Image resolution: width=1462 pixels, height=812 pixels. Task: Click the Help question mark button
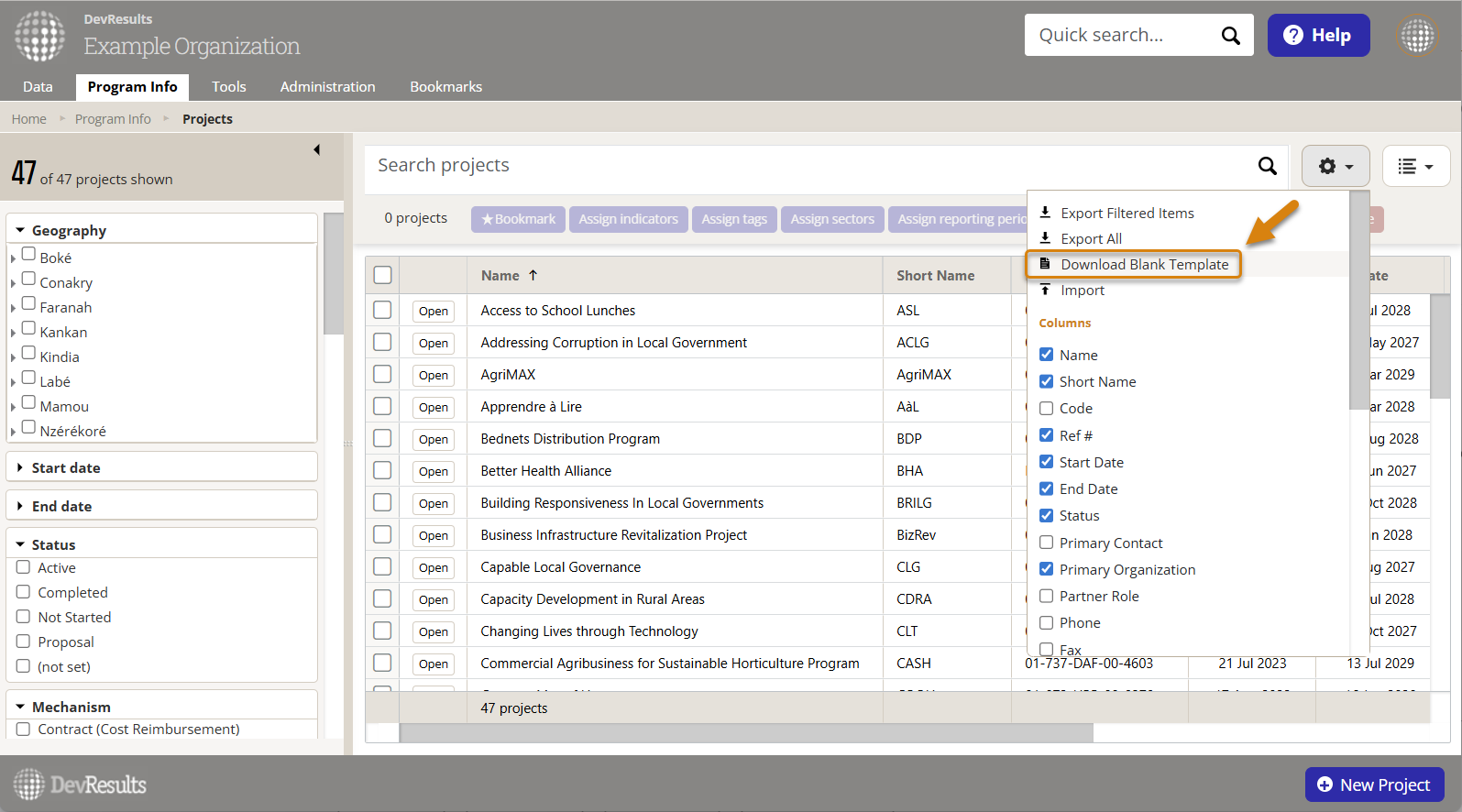click(1318, 36)
